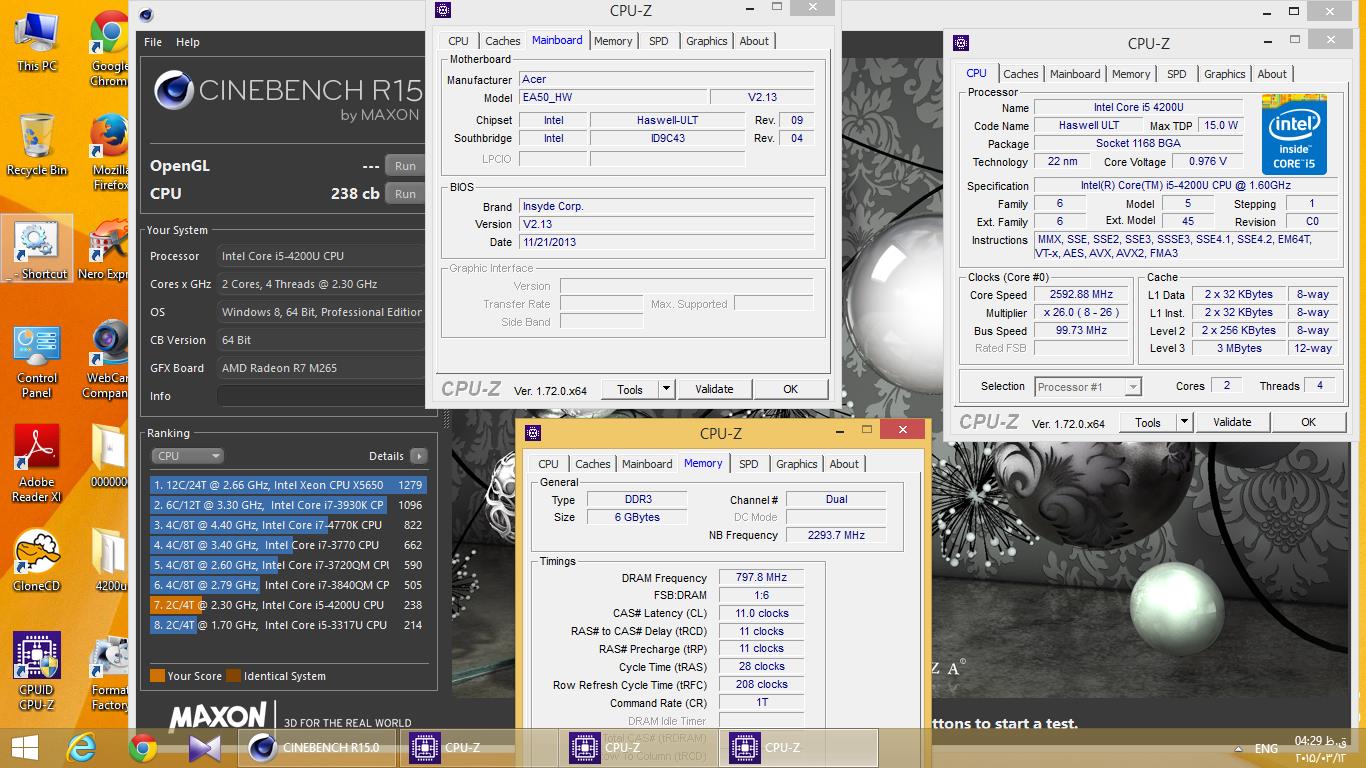The height and width of the screenshot is (768, 1366).
Task: Click the Info input field in Cinebench
Action: tap(321, 396)
